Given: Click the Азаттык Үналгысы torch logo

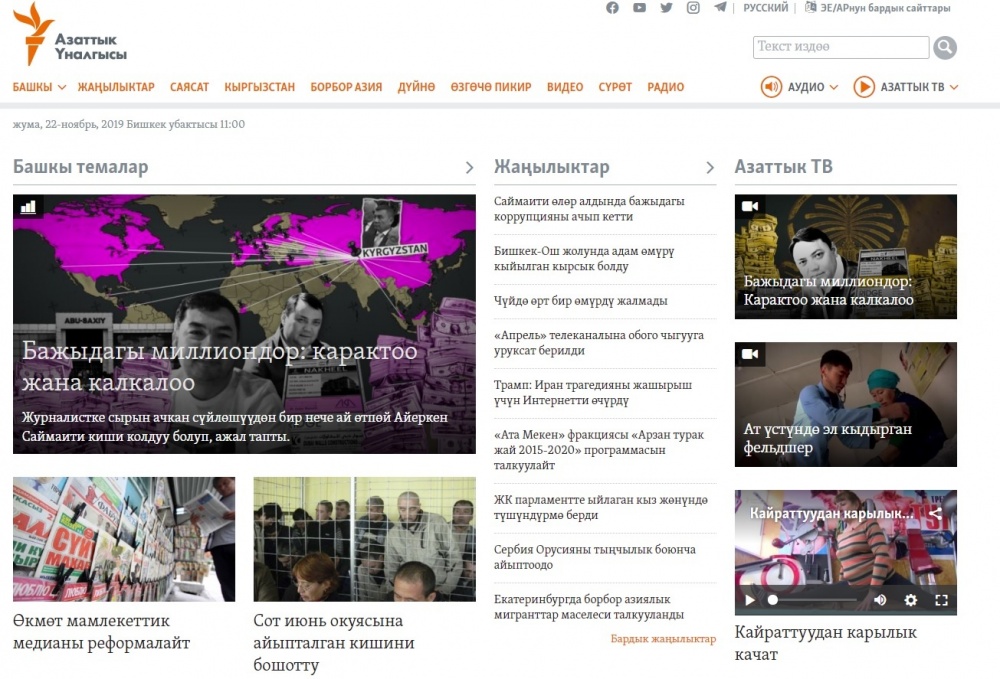Looking at the screenshot, I should [40, 33].
